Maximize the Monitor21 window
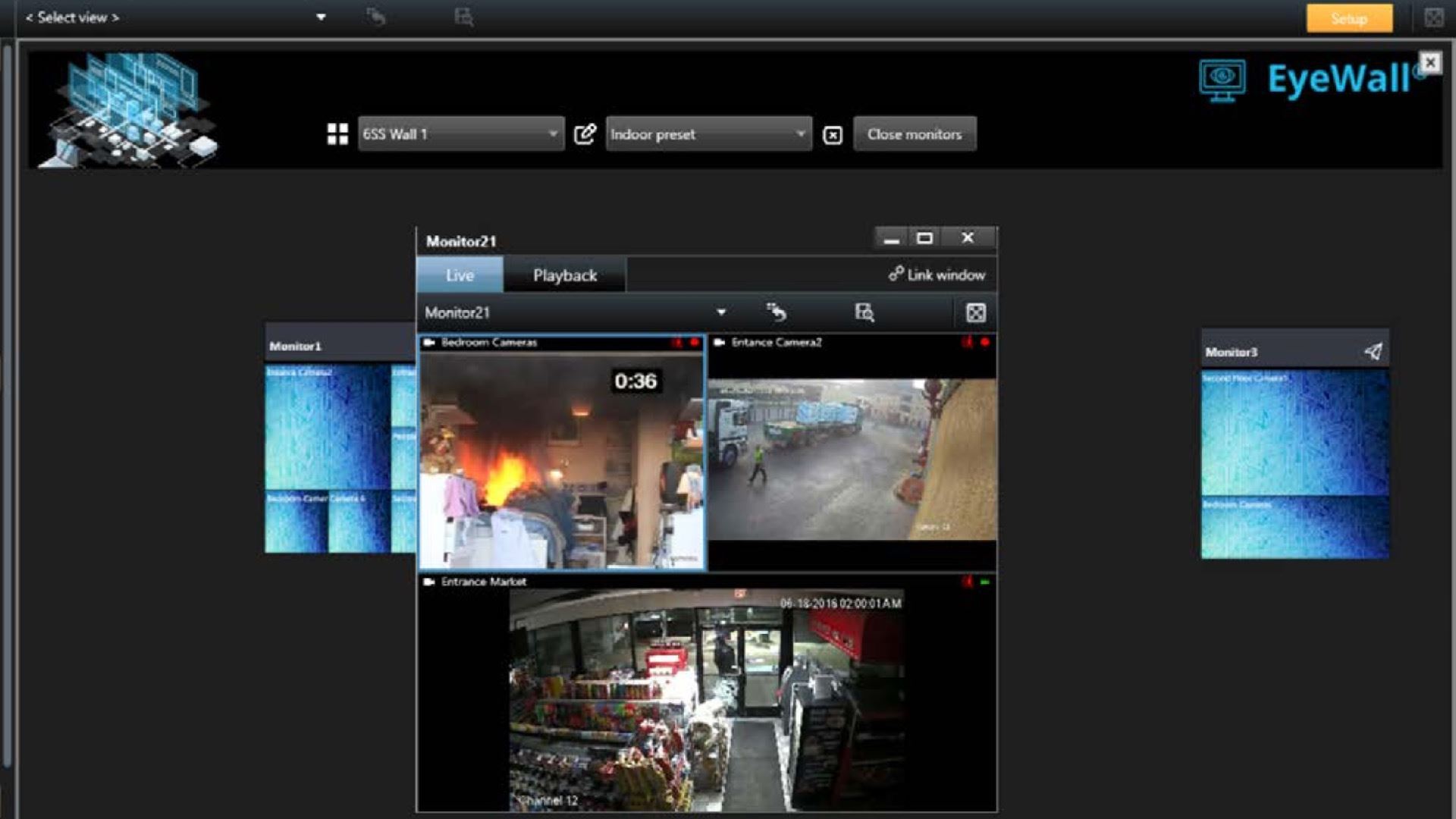This screenshot has height=819, width=1456. [924, 238]
